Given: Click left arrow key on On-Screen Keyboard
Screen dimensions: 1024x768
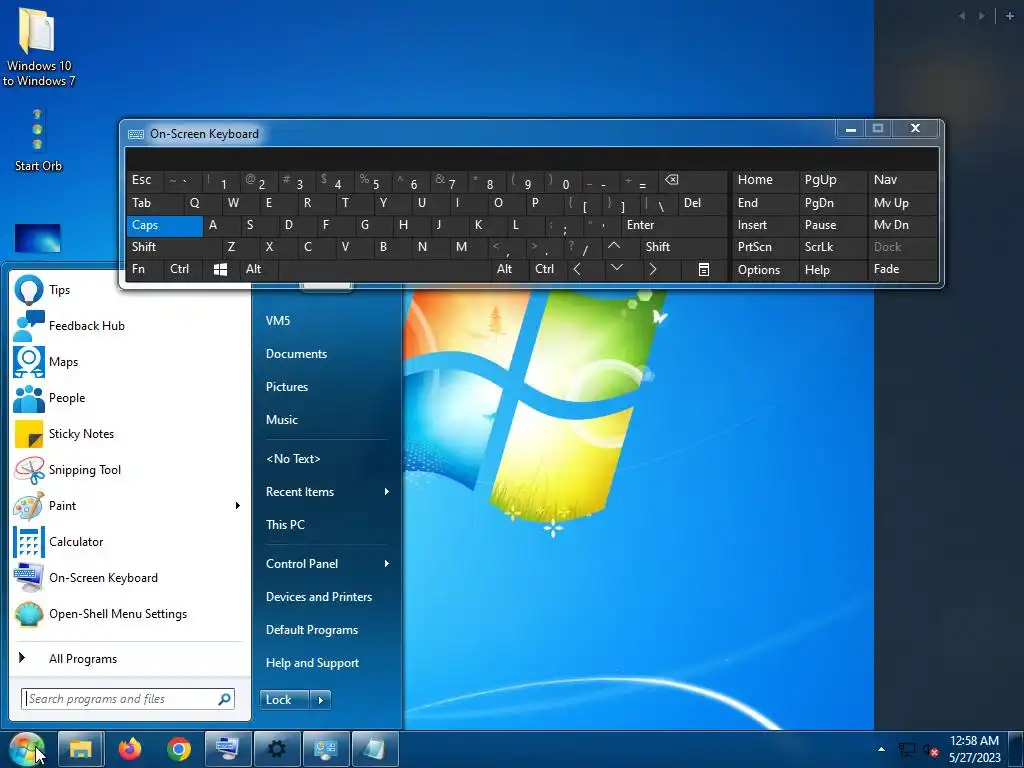Looking at the screenshot, I should click(x=577, y=269).
